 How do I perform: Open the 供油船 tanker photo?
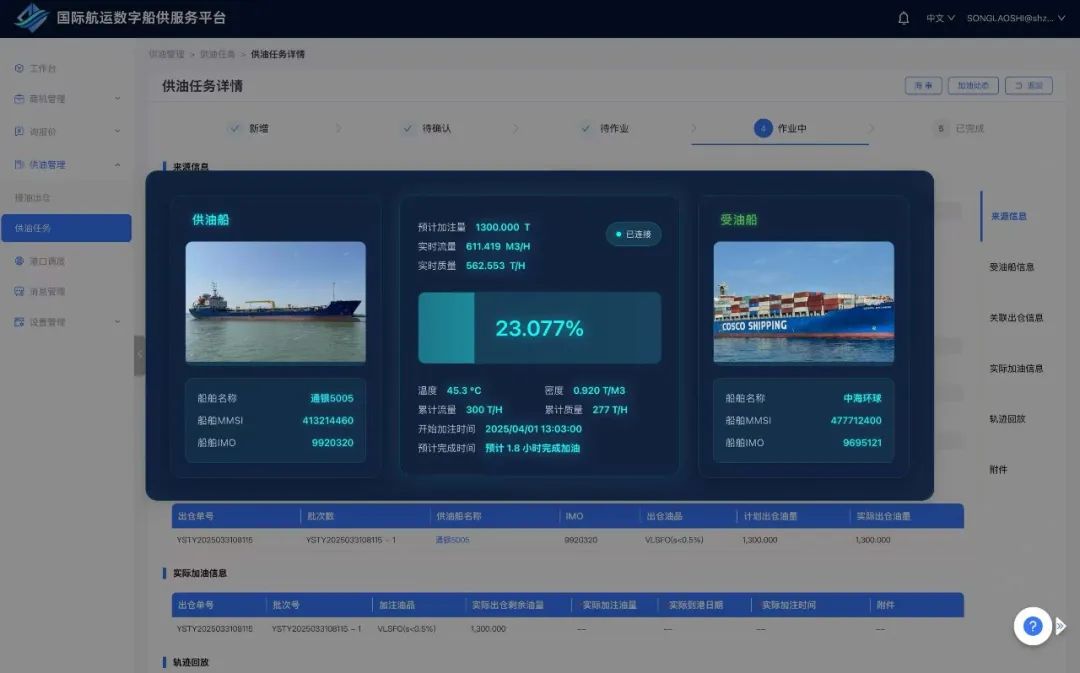click(x=276, y=302)
